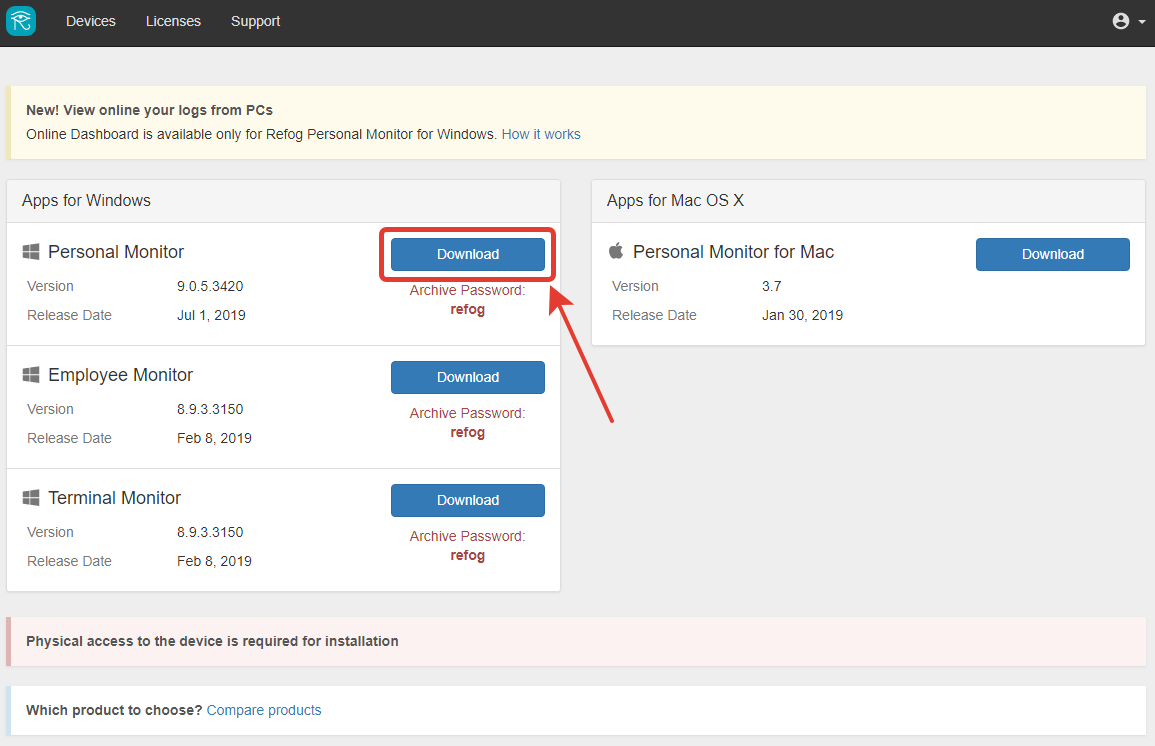Expand the account dropdown caret

[x=1142, y=22]
